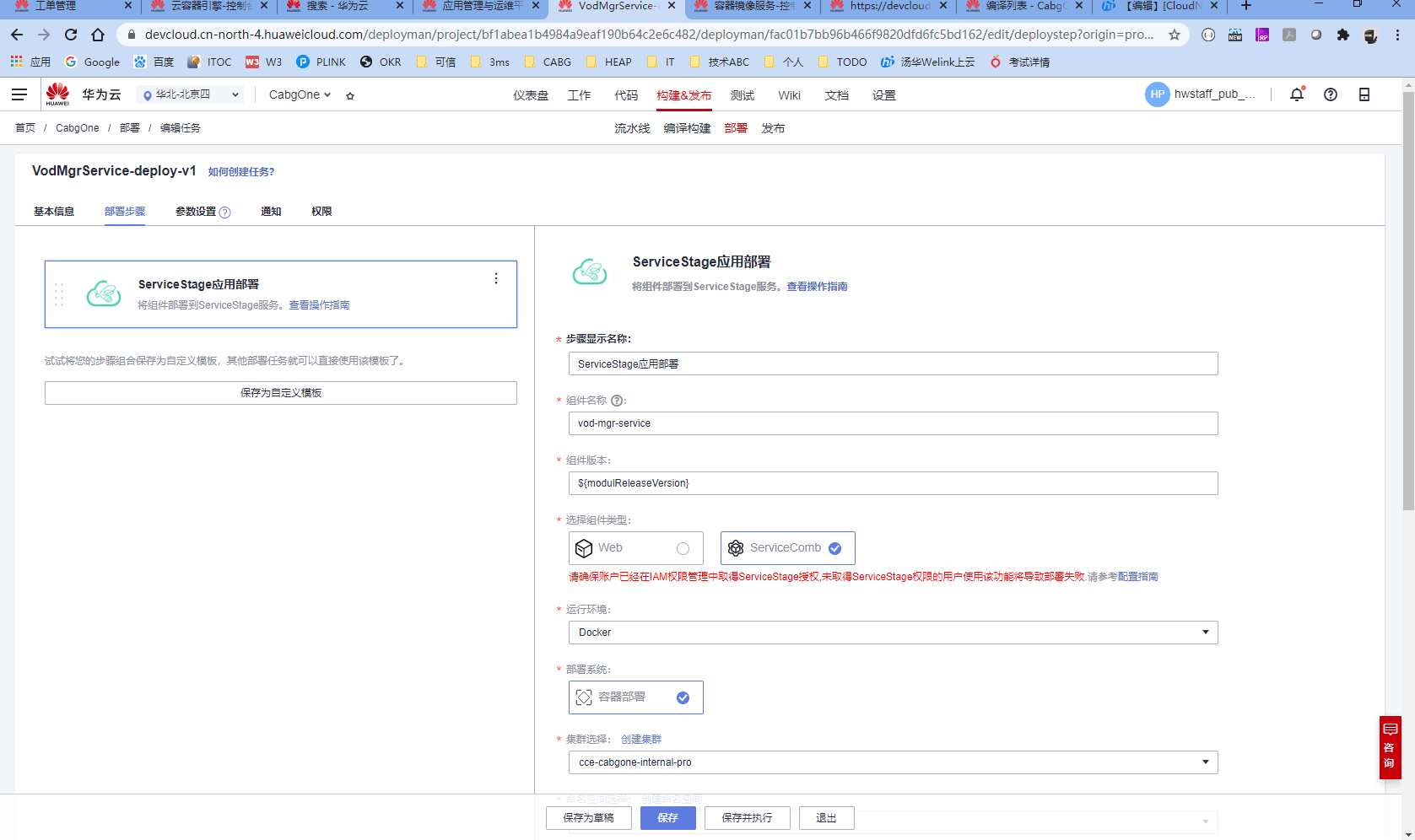Screen dimensions: 1415x840
Task: Switch to the 参数设置 tab
Action: (x=196, y=212)
